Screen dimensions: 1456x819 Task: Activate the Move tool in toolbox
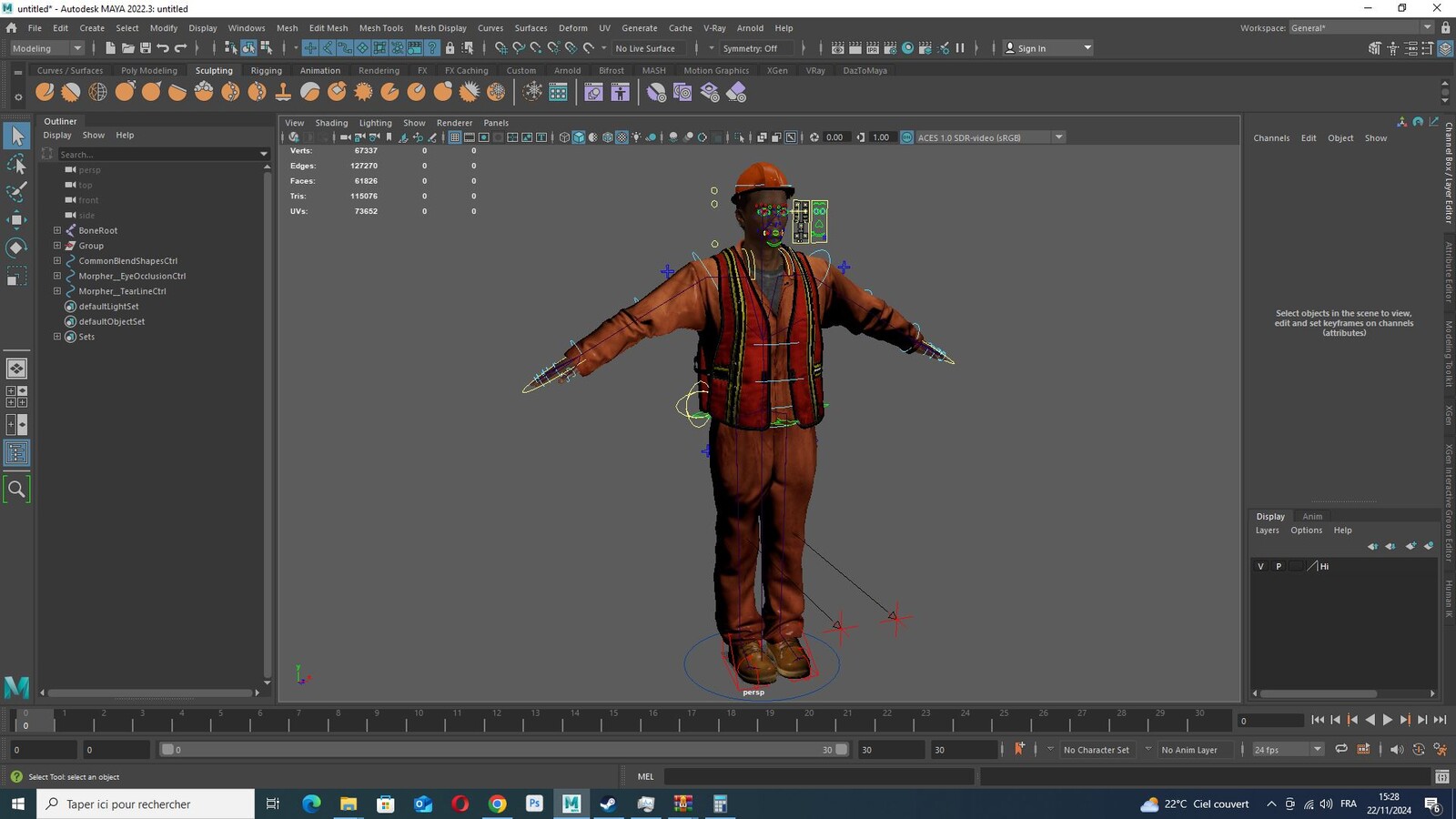16,219
